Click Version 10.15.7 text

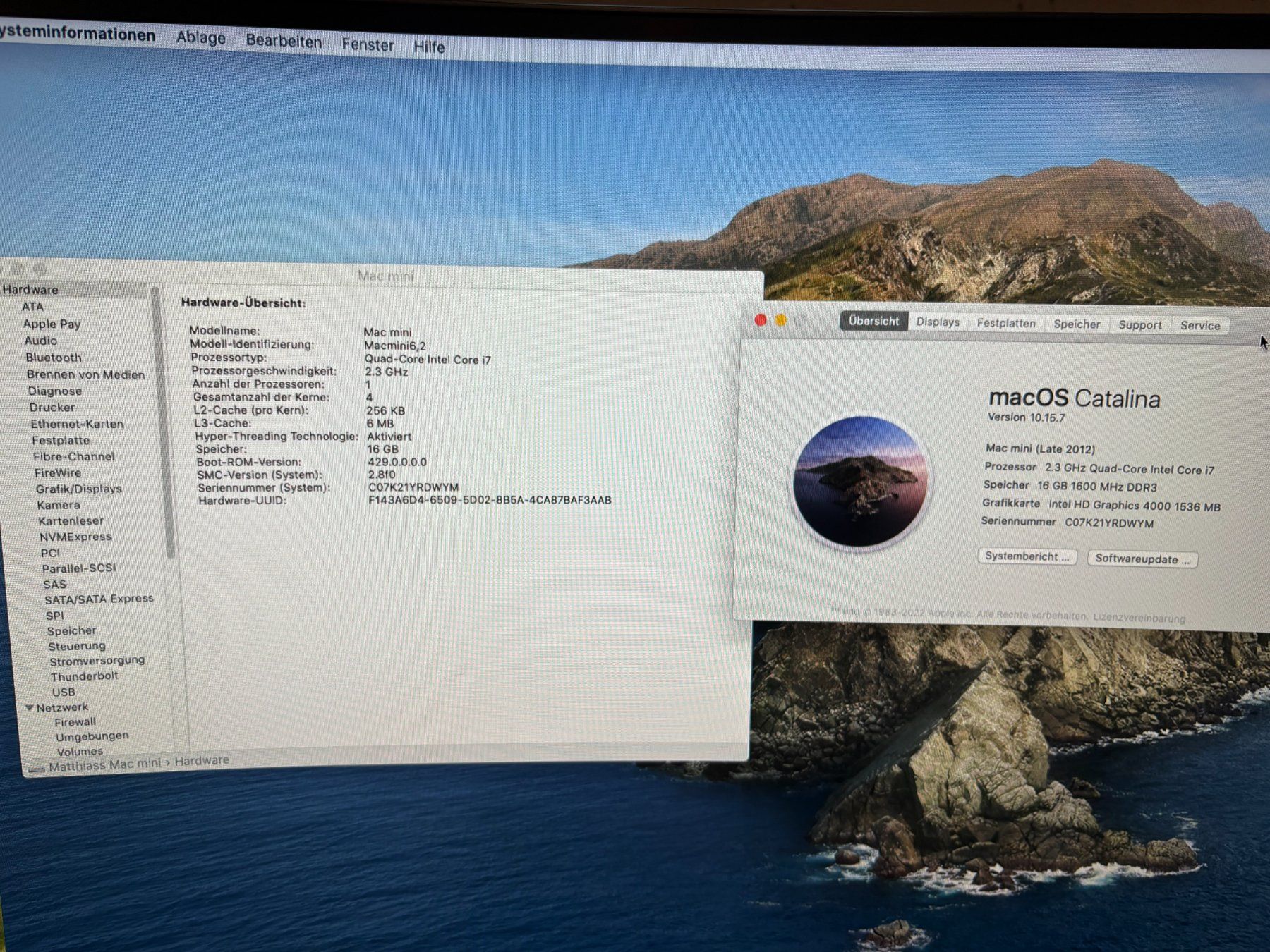coord(1026,417)
